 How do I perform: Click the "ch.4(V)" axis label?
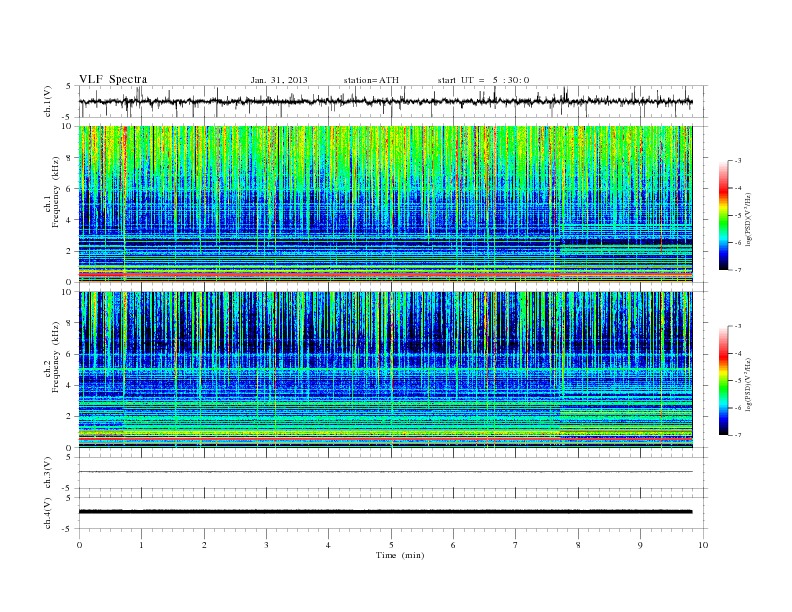[48, 513]
